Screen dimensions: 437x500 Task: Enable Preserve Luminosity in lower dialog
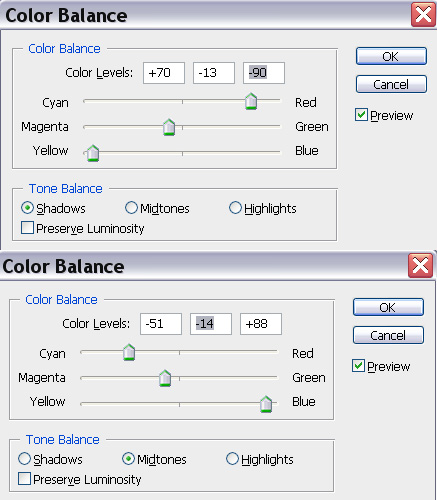pyautogui.click(x=24, y=479)
